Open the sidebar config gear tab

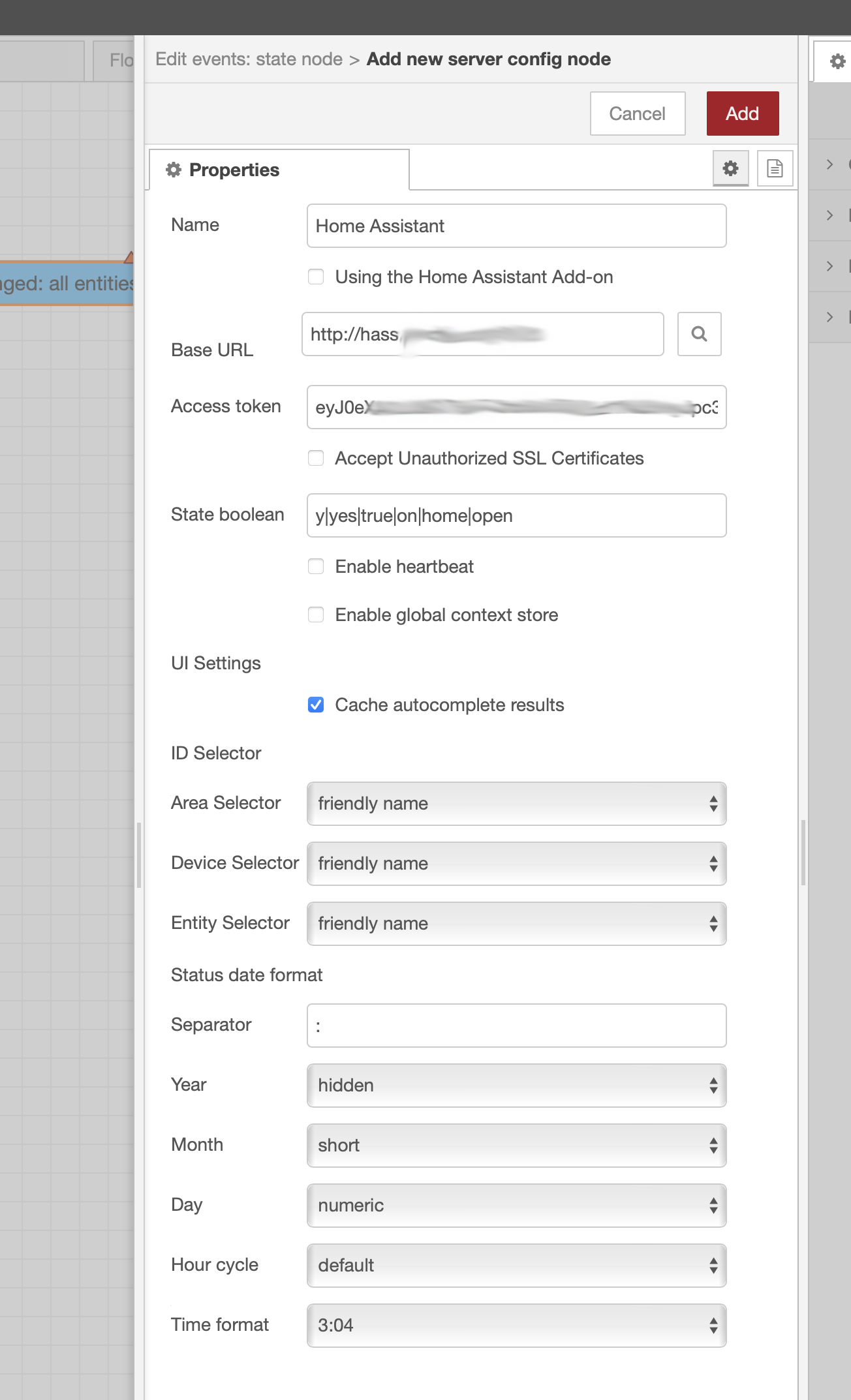click(837, 61)
